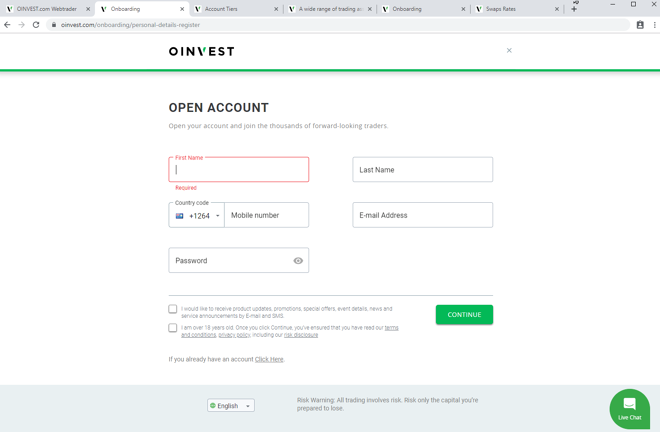The image size is (660, 432).
Task: Tick the over 18 years old checkbox
Action: [173, 328]
